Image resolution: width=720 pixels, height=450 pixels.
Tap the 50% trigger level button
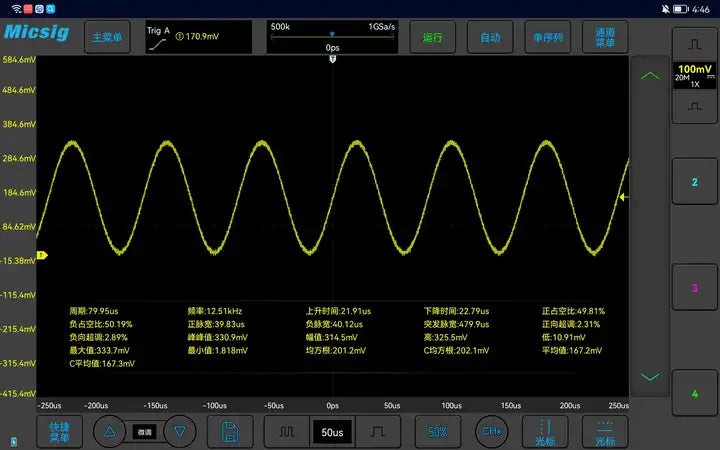coord(437,432)
